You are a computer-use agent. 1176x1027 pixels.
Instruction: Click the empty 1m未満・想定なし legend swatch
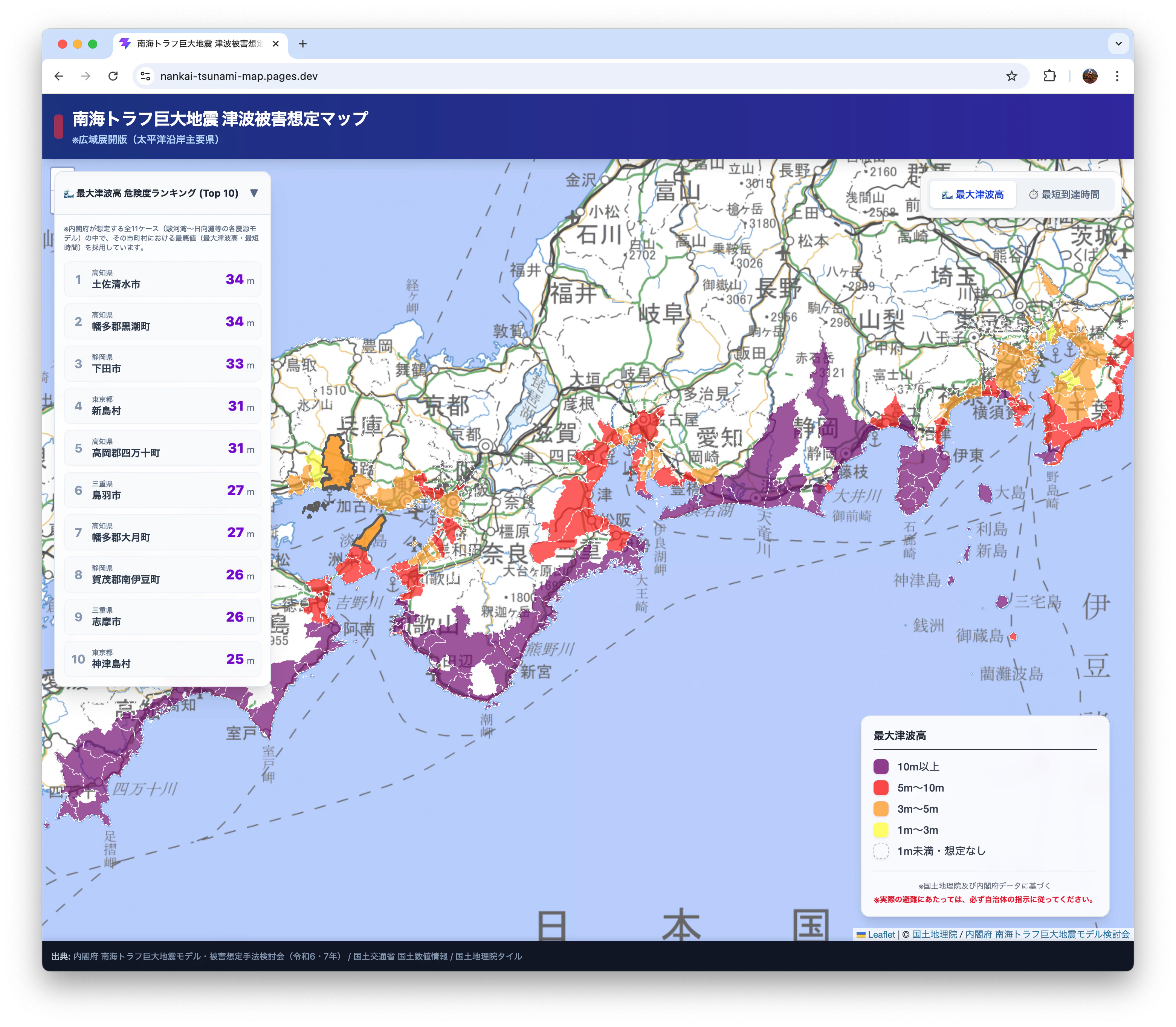(881, 851)
